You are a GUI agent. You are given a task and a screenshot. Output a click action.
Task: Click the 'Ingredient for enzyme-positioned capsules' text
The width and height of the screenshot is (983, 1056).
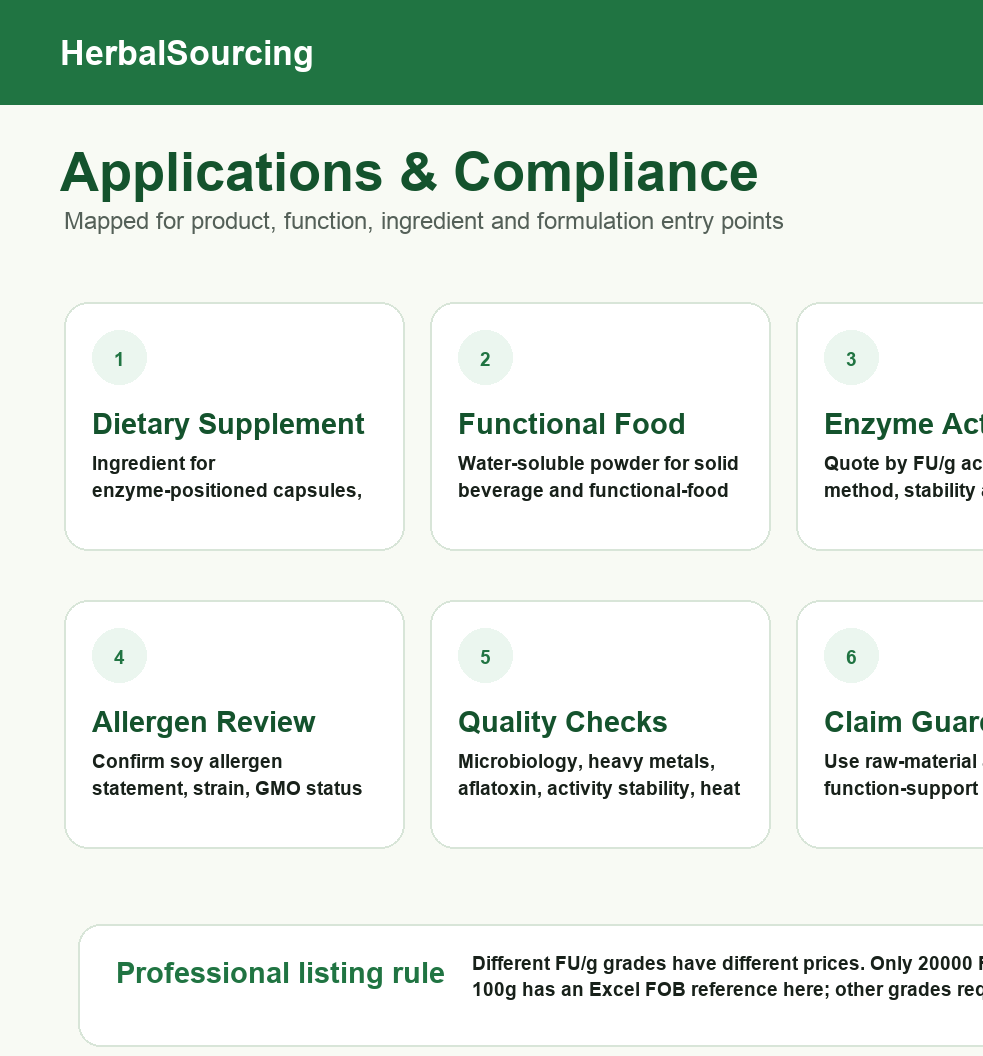(227, 477)
